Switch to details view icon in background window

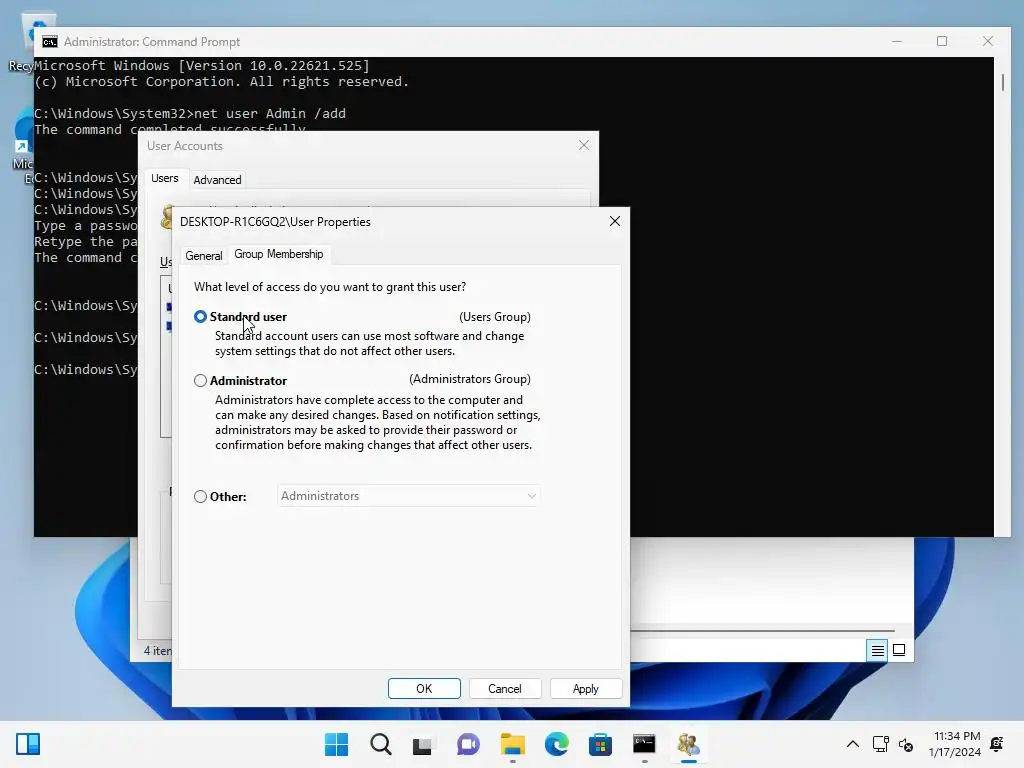[x=877, y=650]
